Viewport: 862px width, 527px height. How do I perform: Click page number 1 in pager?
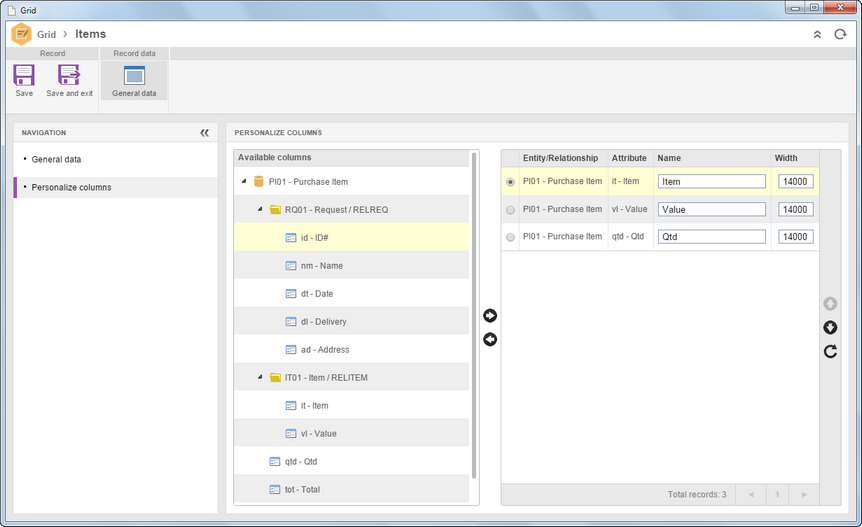pos(777,495)
